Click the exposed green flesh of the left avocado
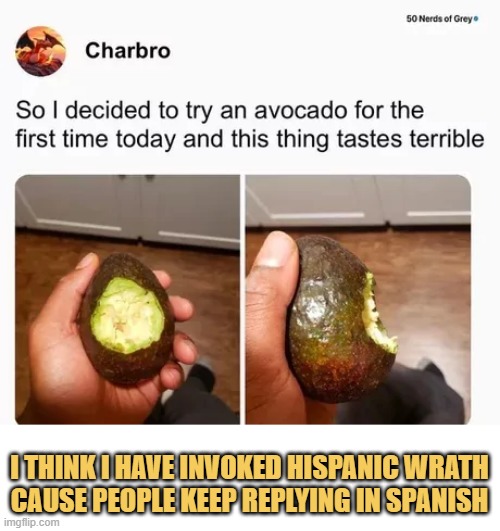This screenshot has width=500, height=531. [128, 316]
